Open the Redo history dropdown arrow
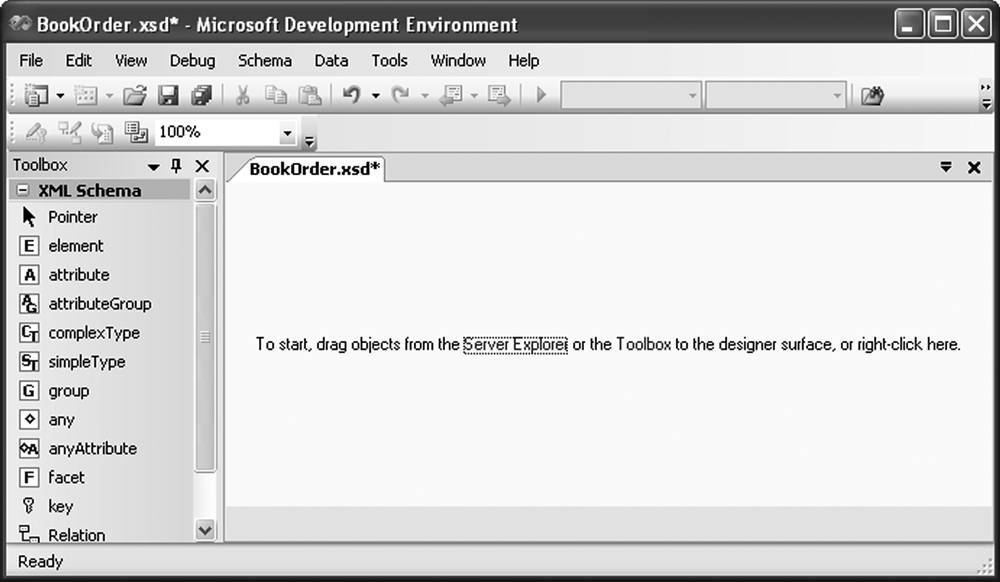 coord(425,96)
